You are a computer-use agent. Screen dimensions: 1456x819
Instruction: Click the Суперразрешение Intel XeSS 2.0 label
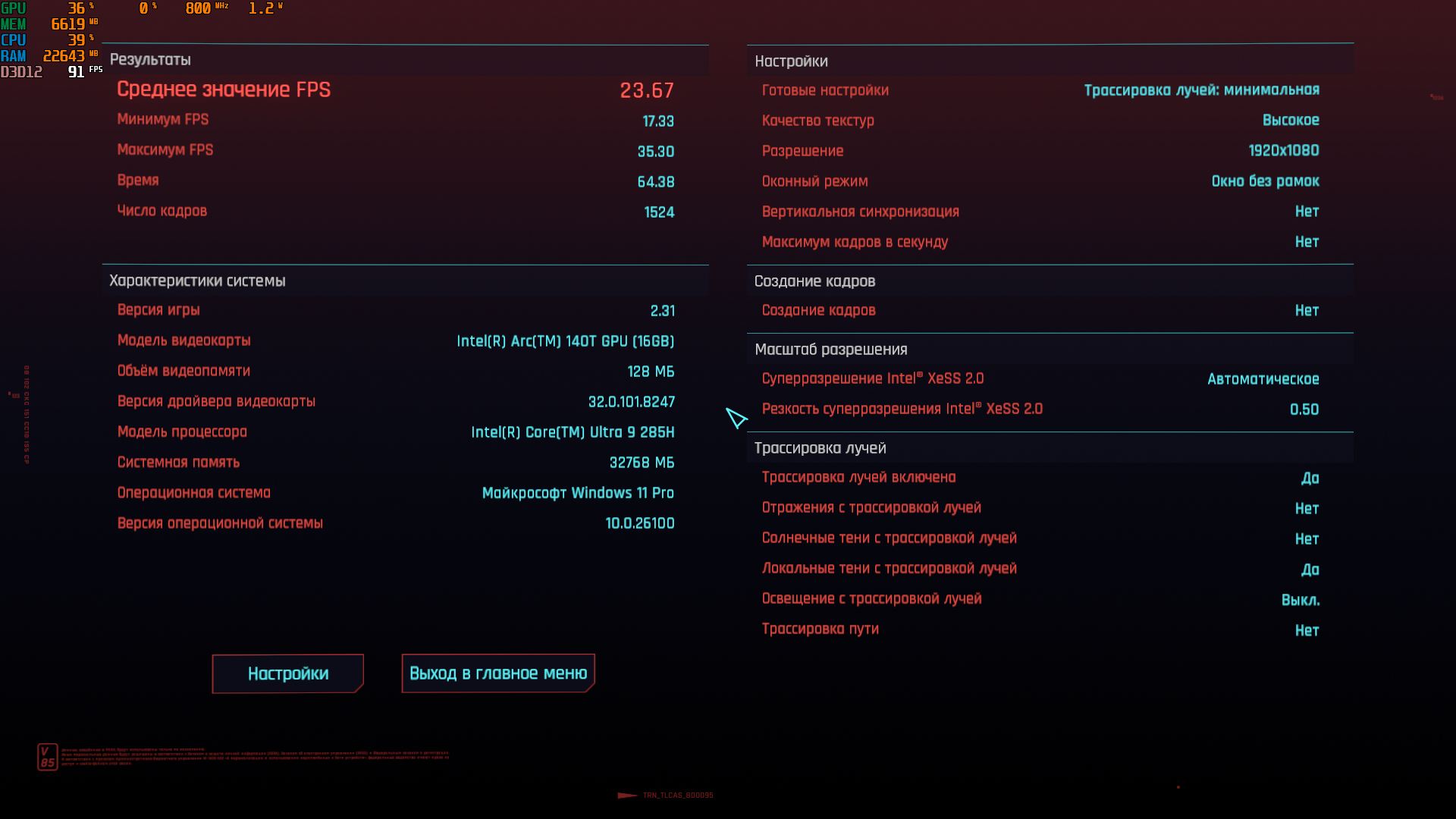(x=872, y=378)
